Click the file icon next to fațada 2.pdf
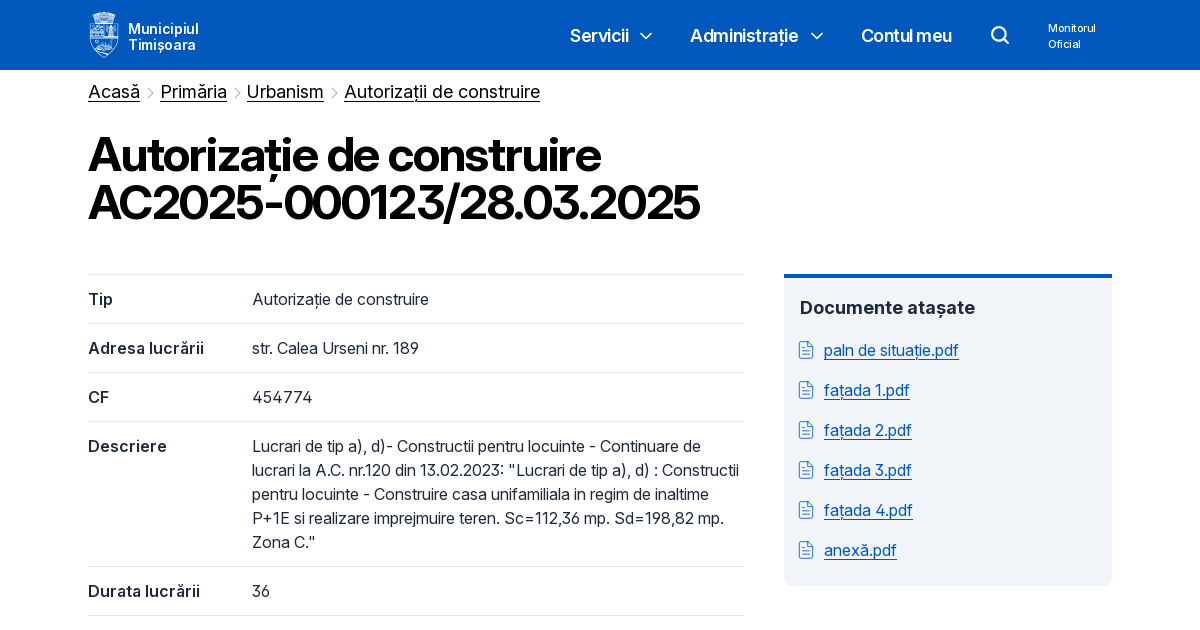 (806, 430)
